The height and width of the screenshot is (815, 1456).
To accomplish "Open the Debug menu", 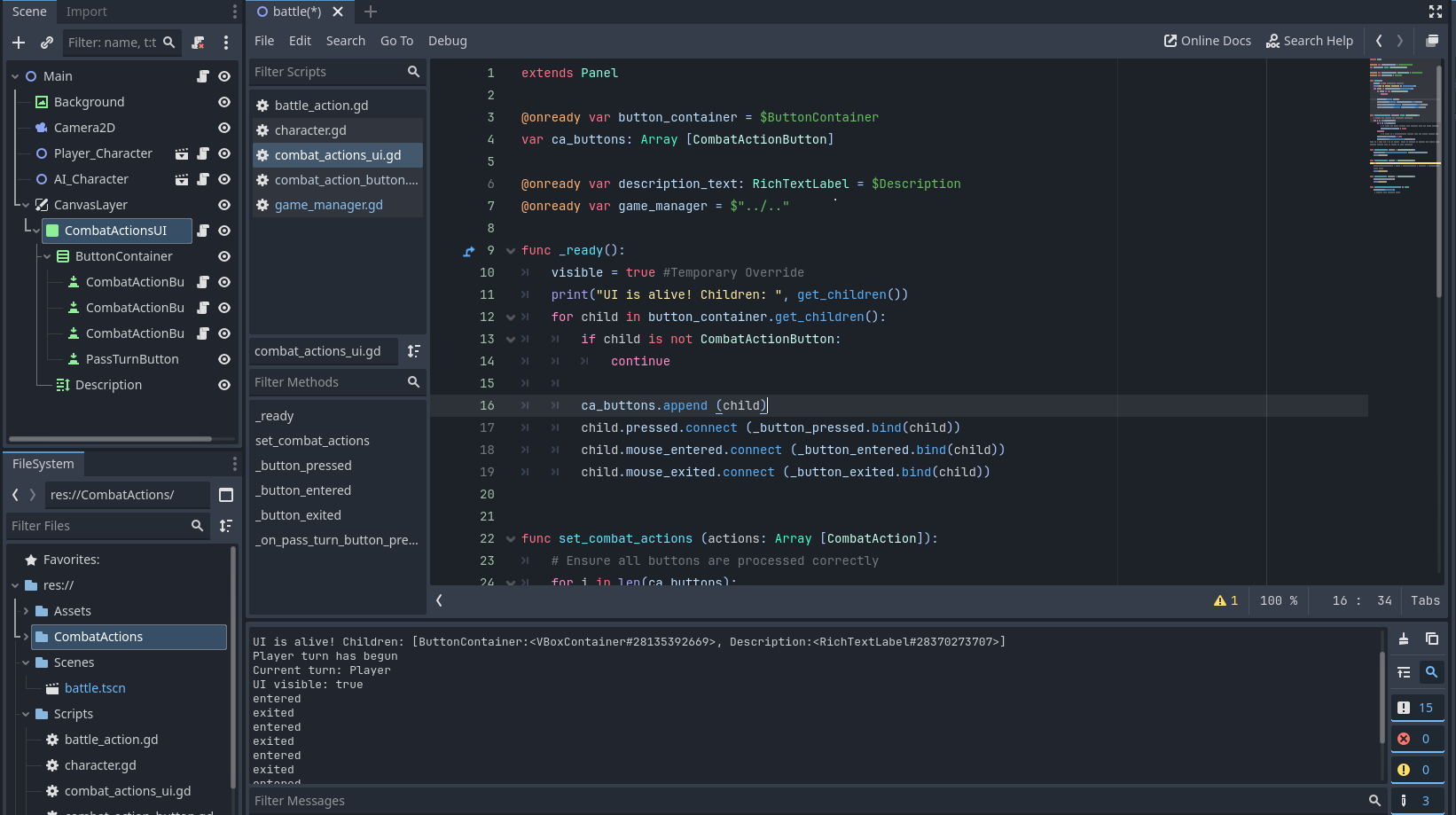I will click(447, 41).
